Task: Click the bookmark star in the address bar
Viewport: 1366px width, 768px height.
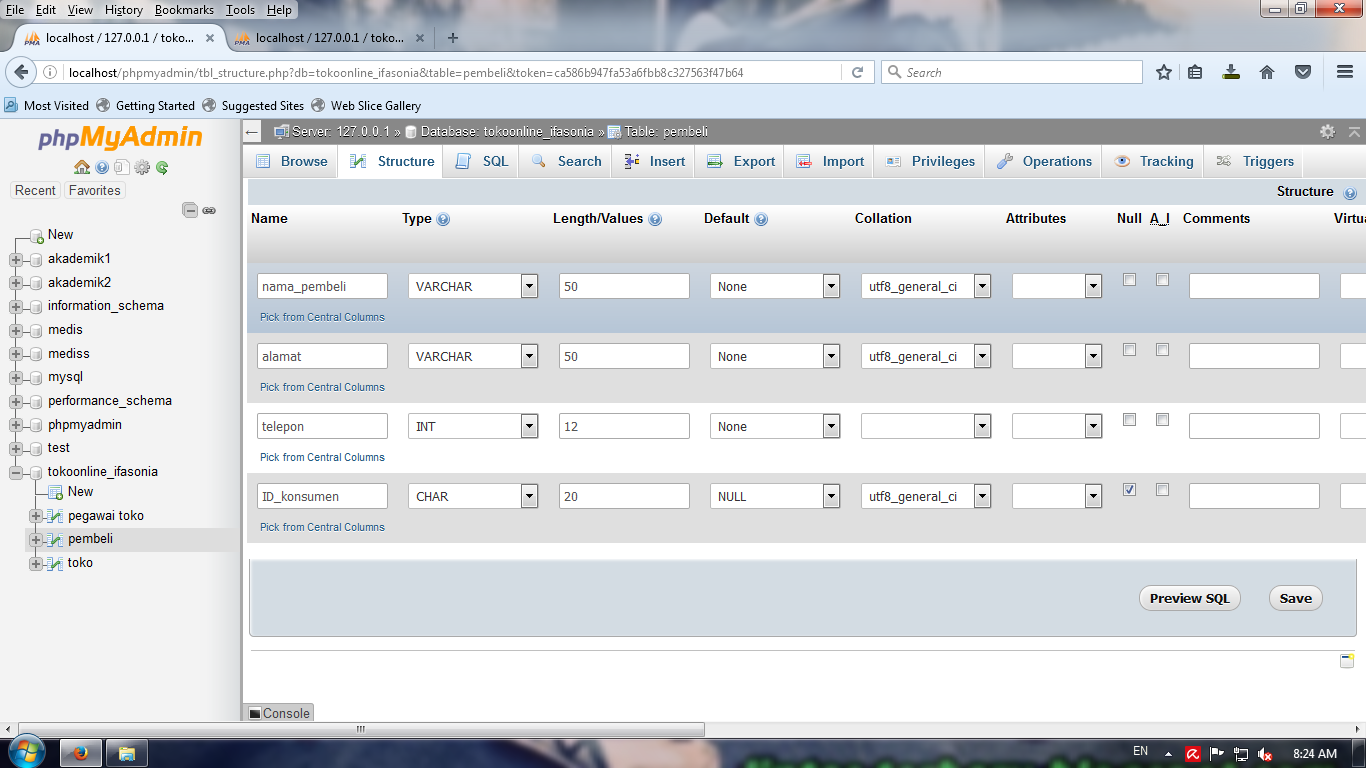Action: (x=1162, y=72)
